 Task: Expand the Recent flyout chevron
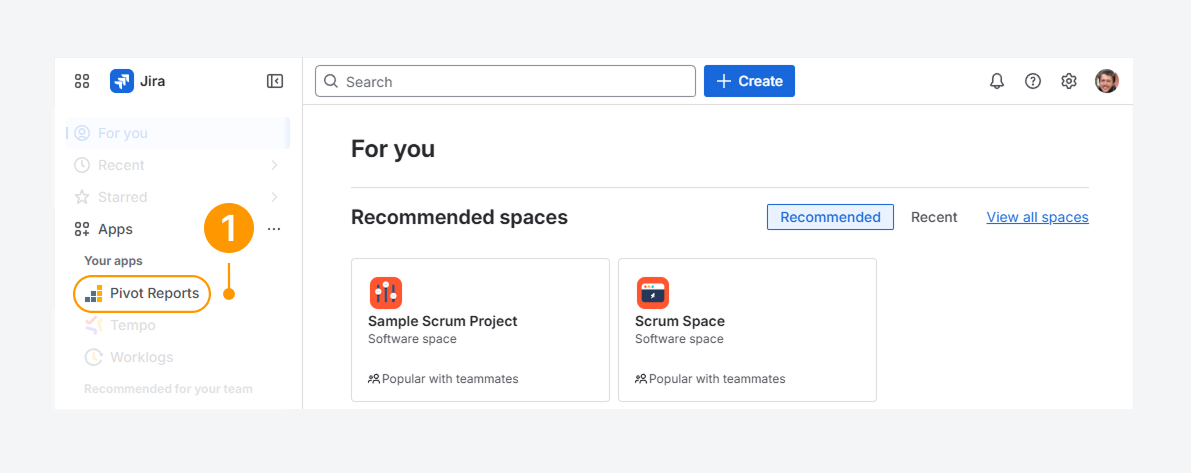pyautogui.click(x=274, y=165)
